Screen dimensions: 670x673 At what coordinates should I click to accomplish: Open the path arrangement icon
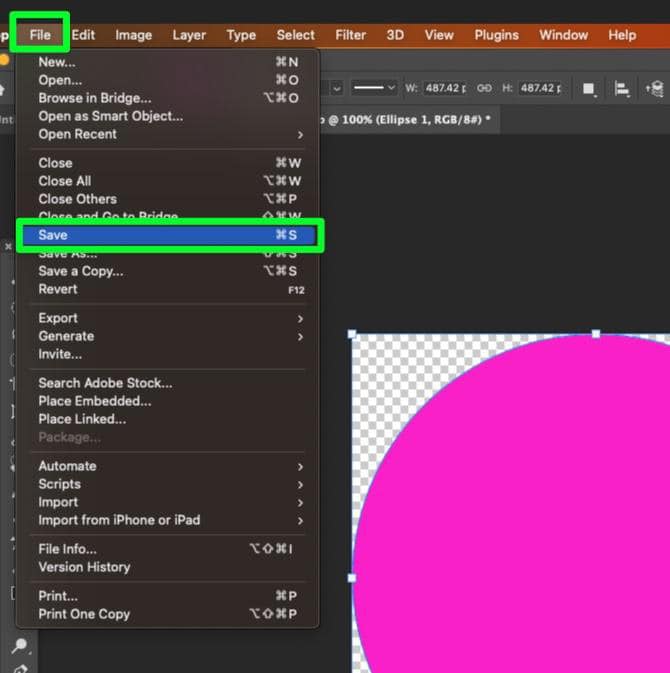(654, 89)
